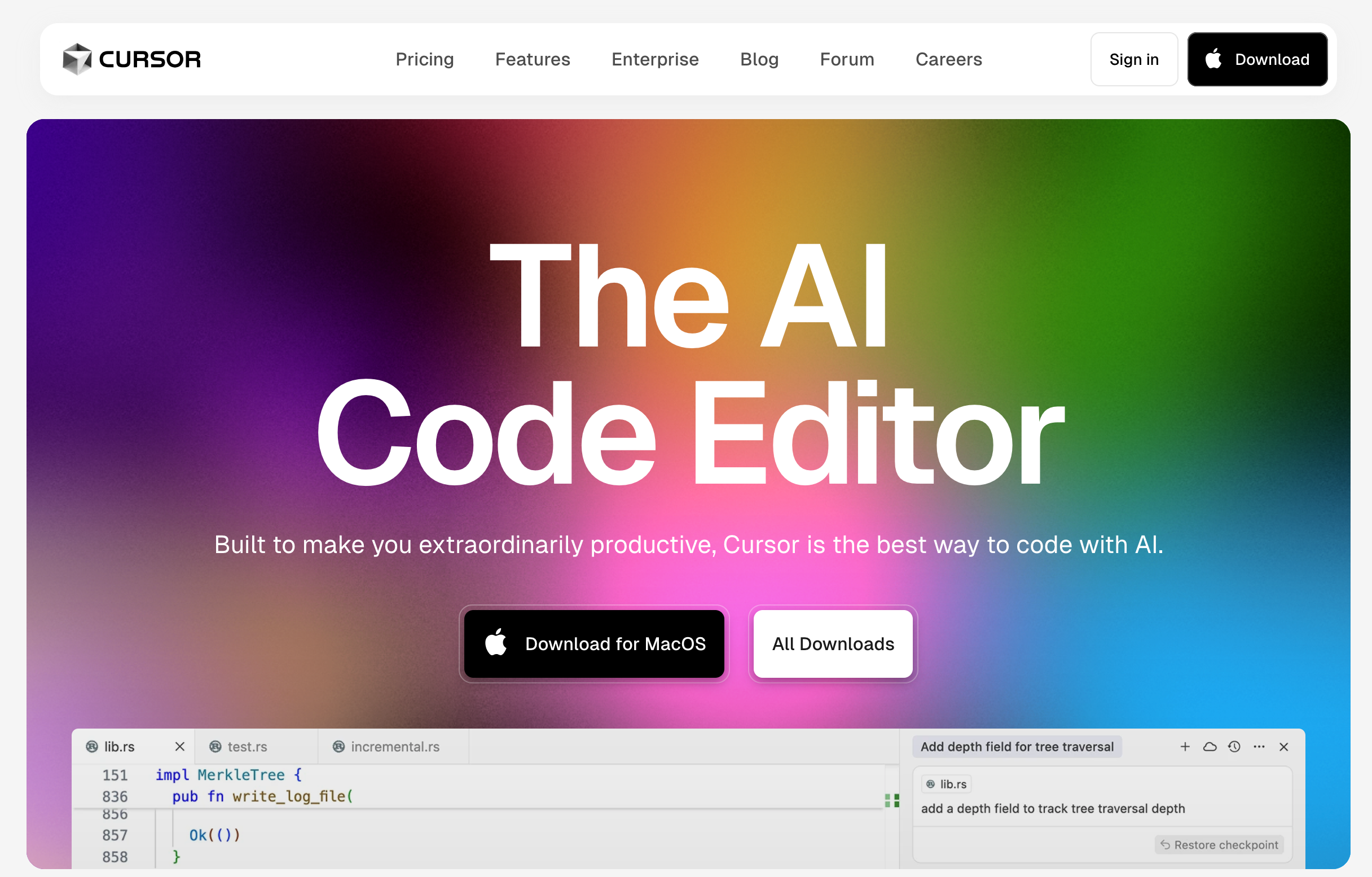Open chat history clock icon
The width and height of the screenshot is (1372, 877).
click(x=1234, y=747)
